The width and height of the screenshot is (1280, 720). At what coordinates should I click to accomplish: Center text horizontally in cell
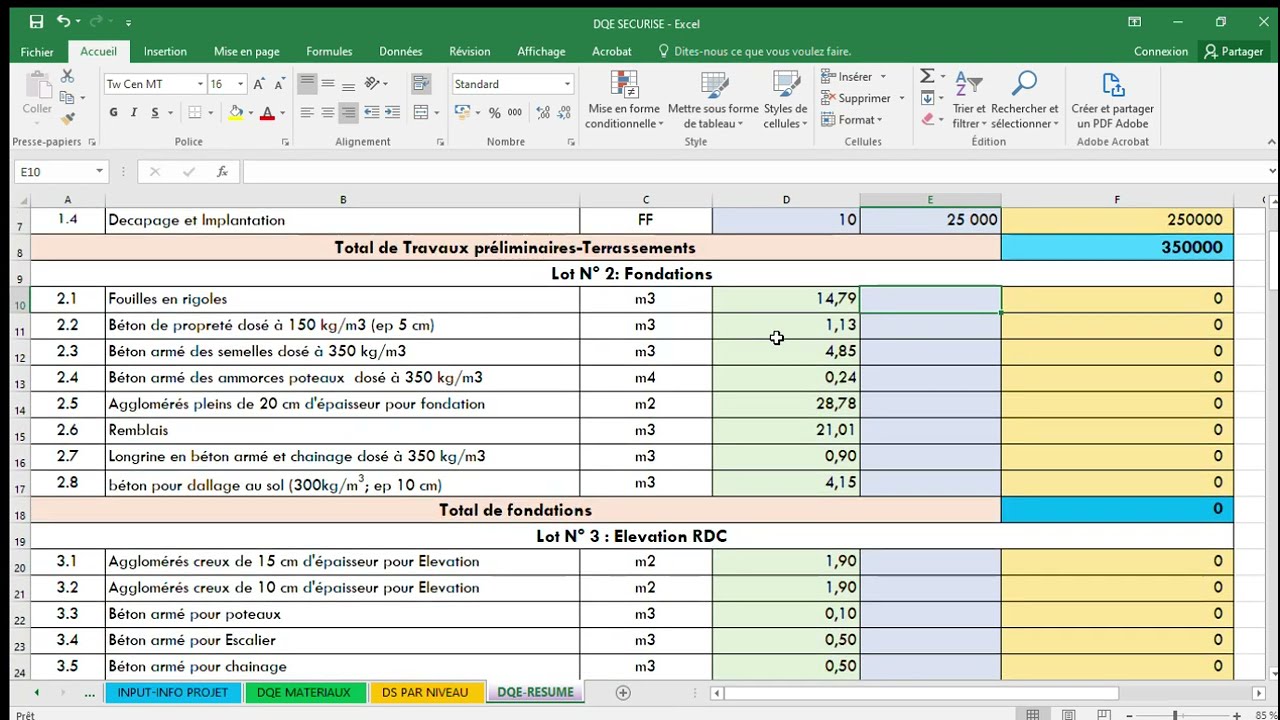coord(327,113)
